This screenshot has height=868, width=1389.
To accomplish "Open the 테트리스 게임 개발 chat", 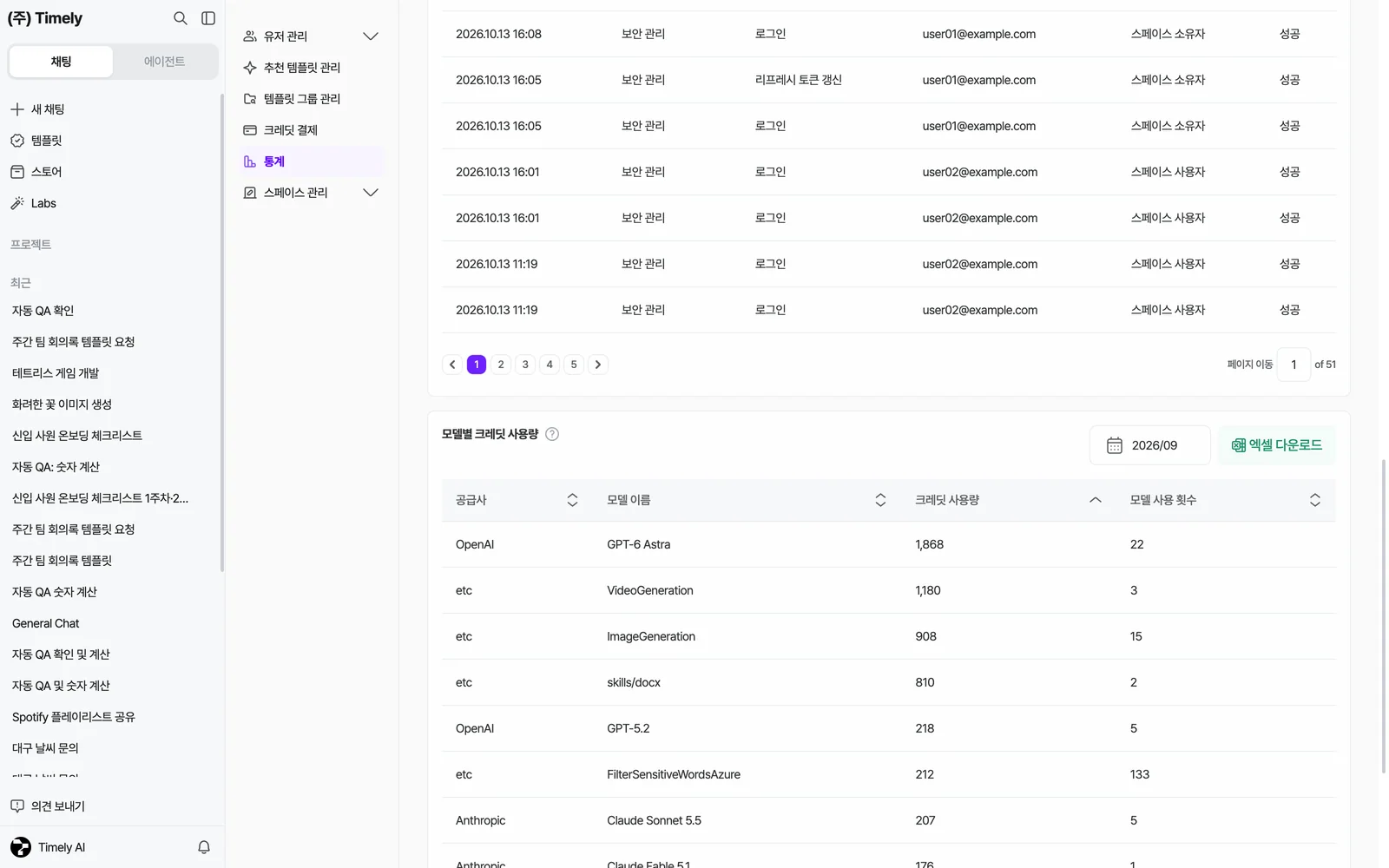I will point(56,373).
